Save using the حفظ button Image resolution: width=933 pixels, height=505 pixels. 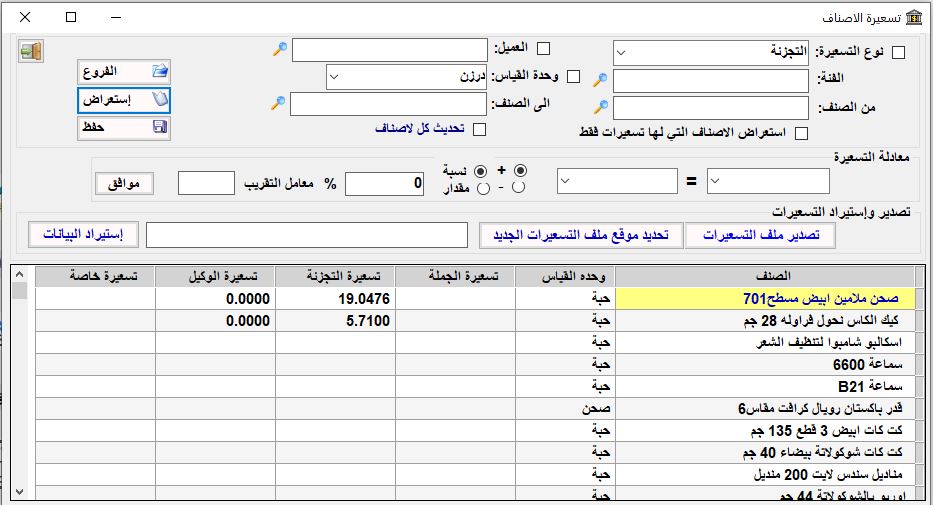[124, 127]
